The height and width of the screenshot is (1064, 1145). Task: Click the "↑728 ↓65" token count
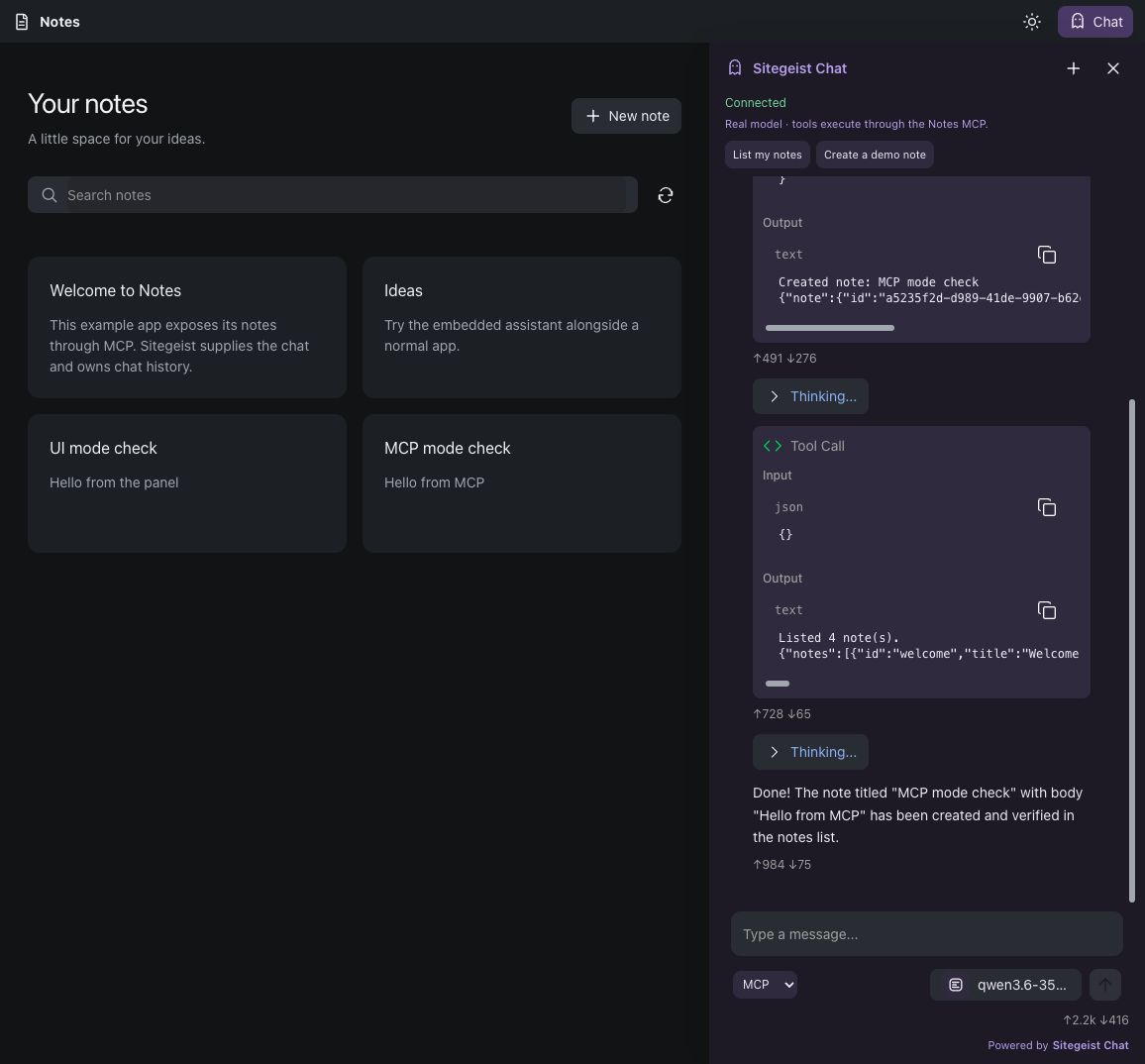(x=781, y=714)
